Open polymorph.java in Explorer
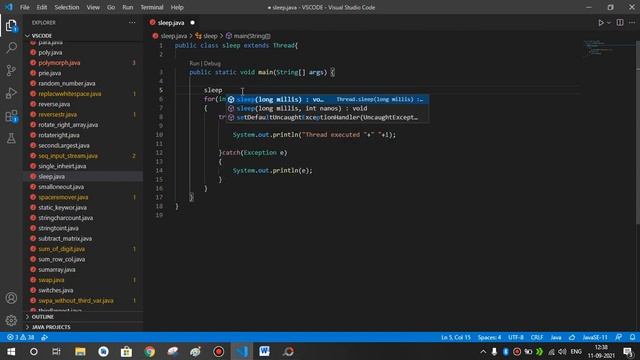Viewport: 640px width, 360px height. [59, 63]
